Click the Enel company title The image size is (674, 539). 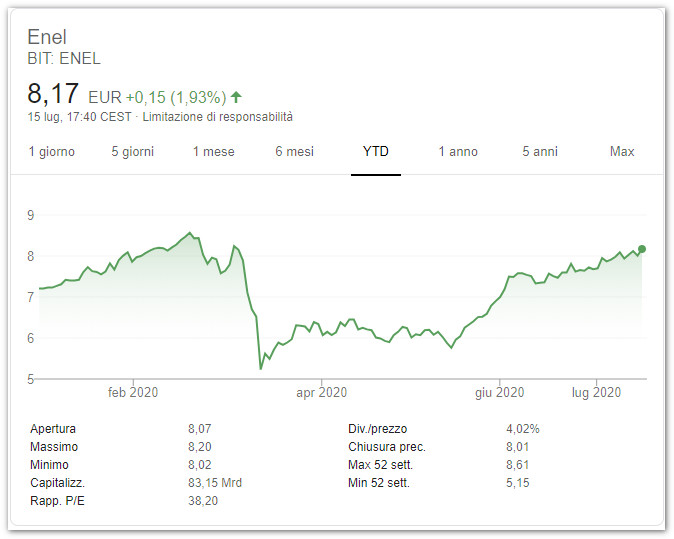(x=47, y=37)
